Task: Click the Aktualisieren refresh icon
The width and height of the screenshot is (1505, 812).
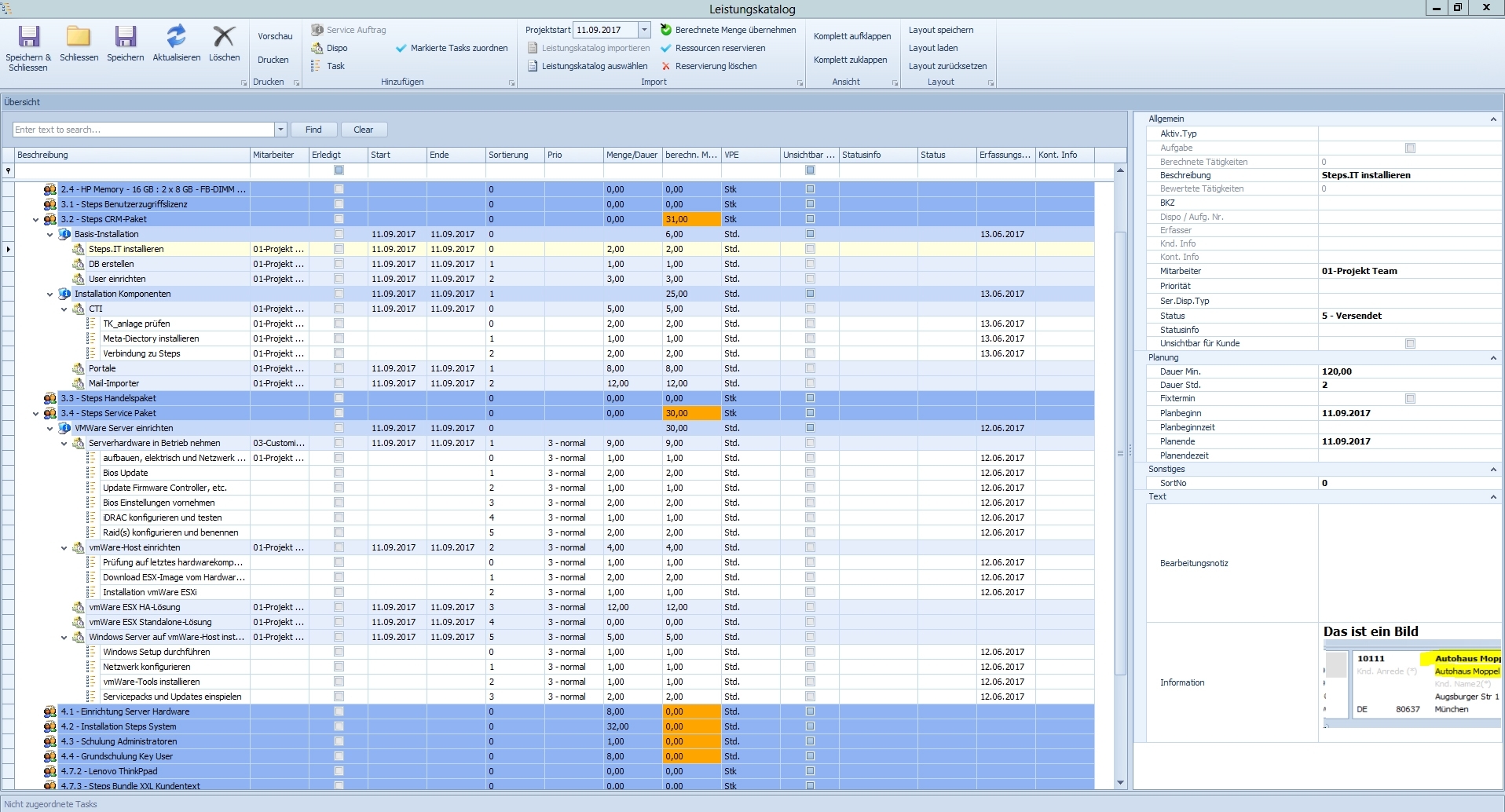Action: pyautogui.click(x=176, y=38)
